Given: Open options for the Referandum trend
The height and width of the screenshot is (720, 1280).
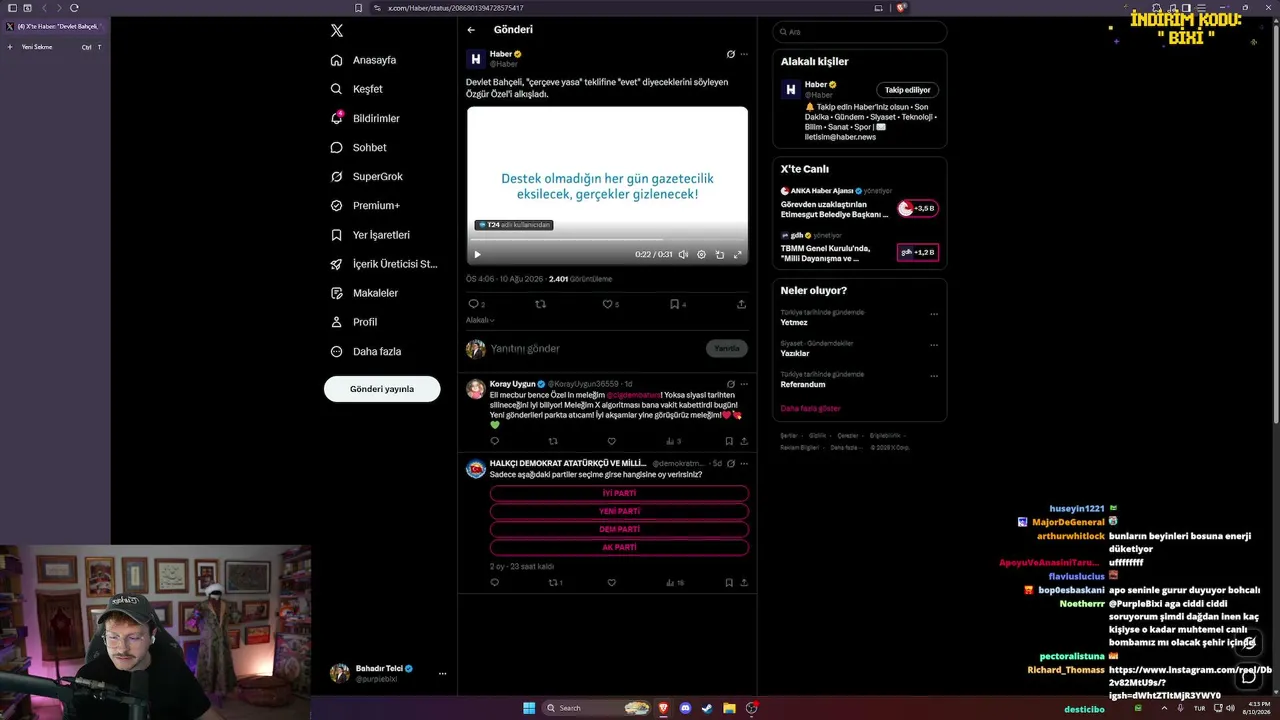Looking at the screenshot, I should tap(934, 376).
